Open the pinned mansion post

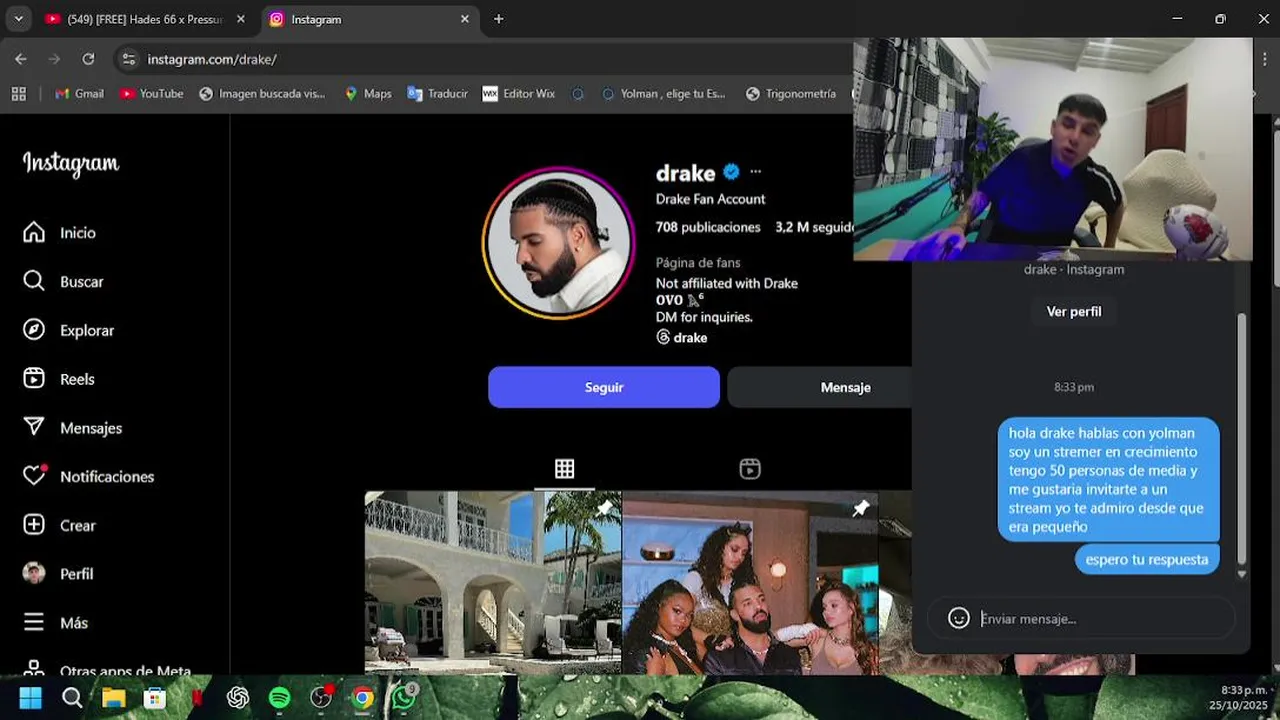coord(493,582)
